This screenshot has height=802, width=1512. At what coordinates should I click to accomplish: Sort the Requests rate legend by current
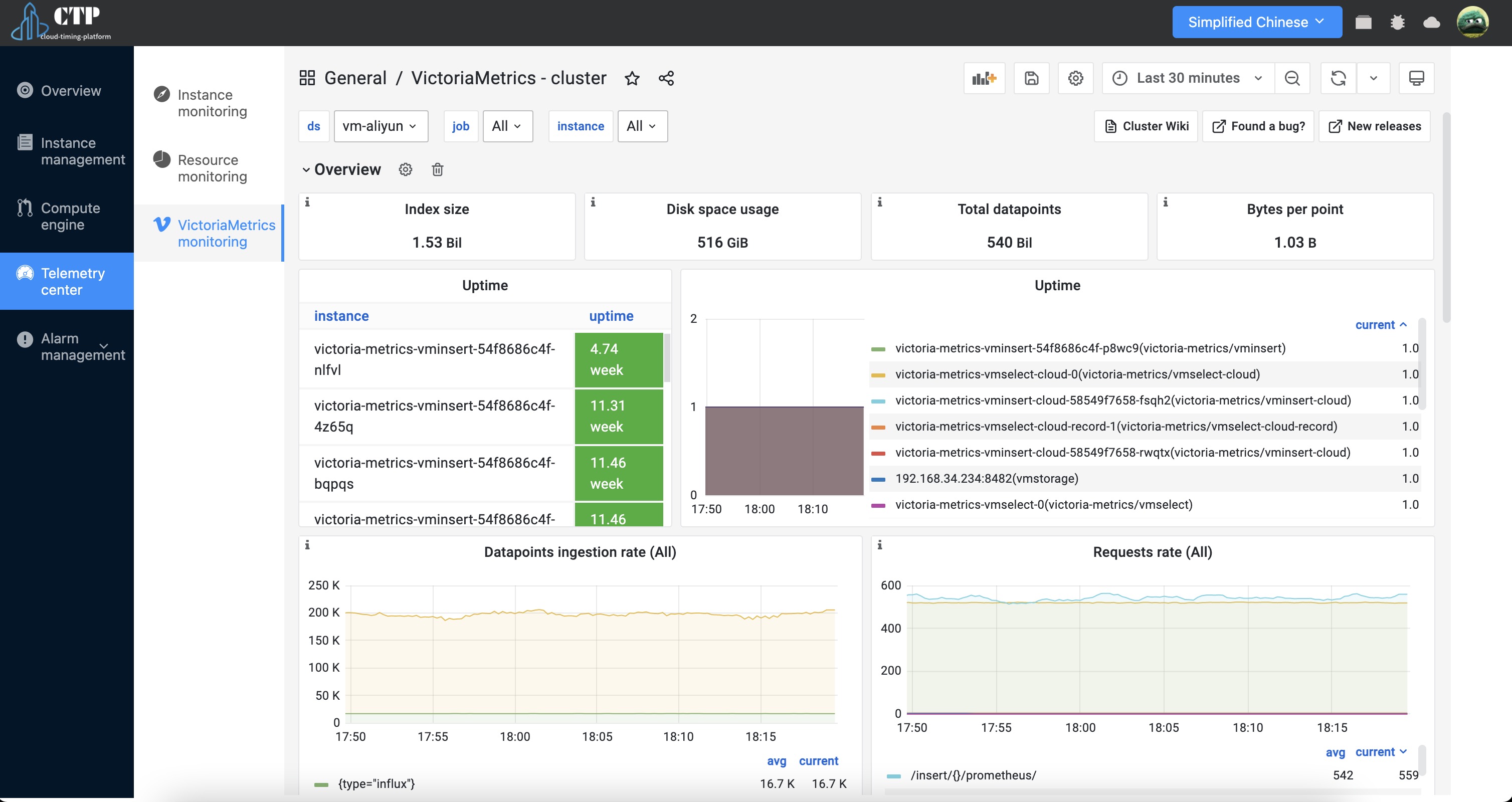pyautogui.click(x=1381, y=751)
